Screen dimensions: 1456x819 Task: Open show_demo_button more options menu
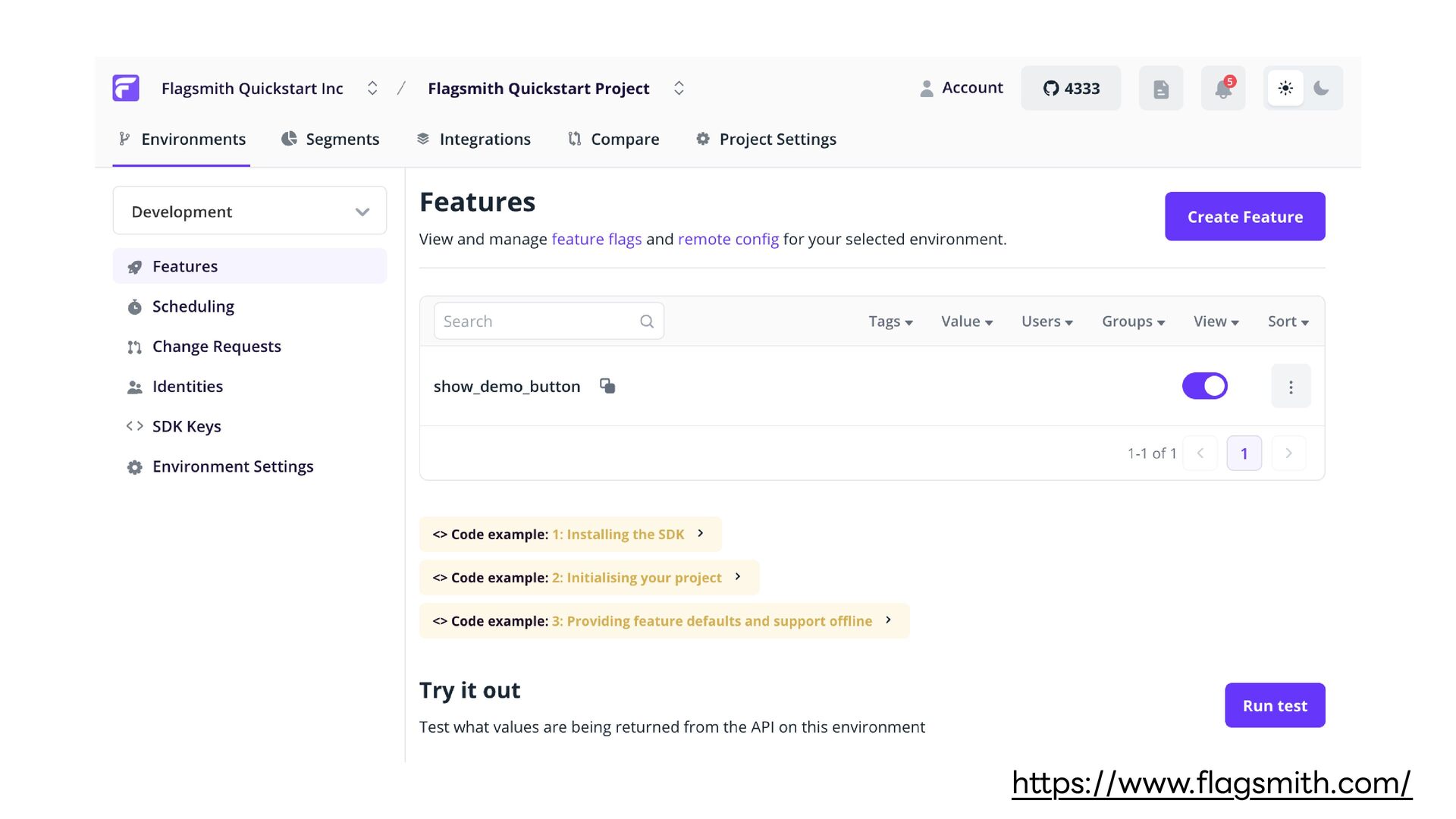(x=1291, y=387)
